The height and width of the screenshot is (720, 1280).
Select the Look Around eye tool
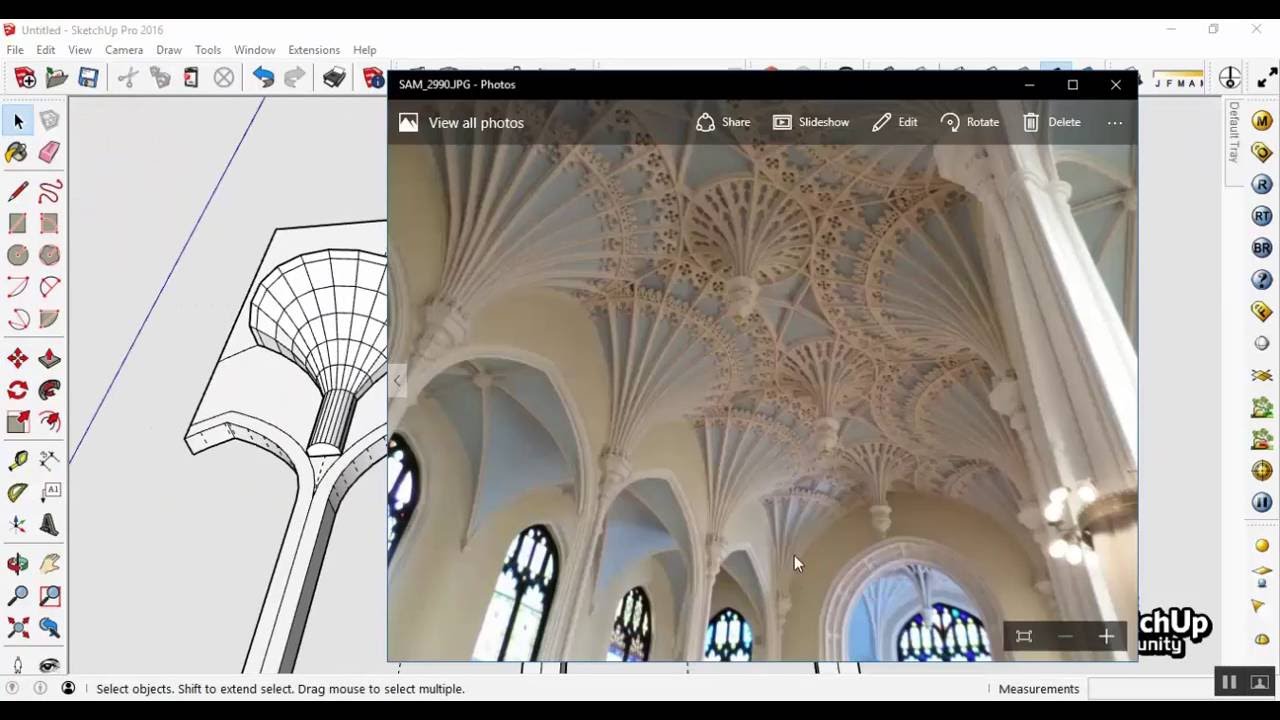pos(49,666)
